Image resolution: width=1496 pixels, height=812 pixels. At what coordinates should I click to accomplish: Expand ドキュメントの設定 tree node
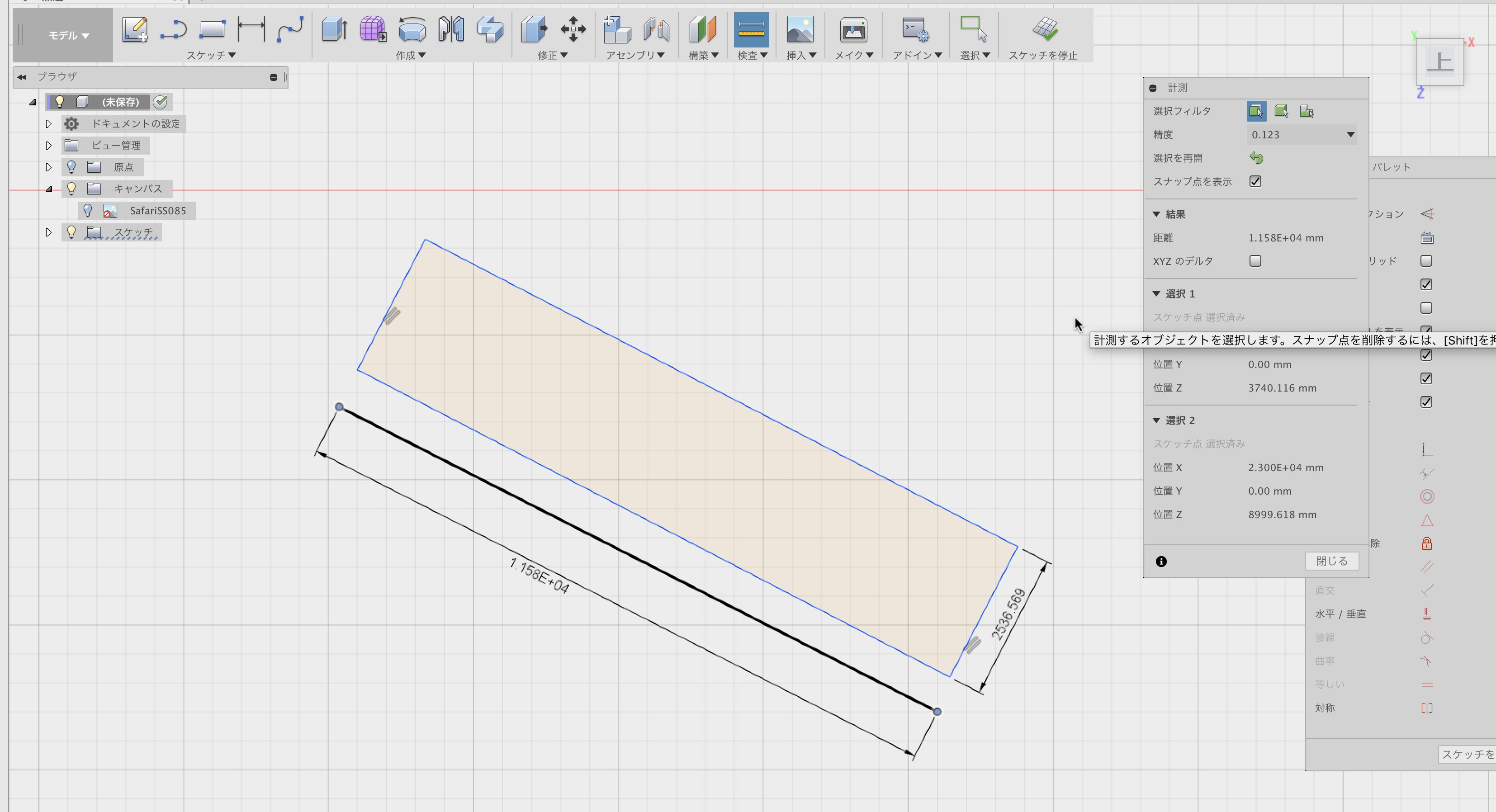[49, 123]
